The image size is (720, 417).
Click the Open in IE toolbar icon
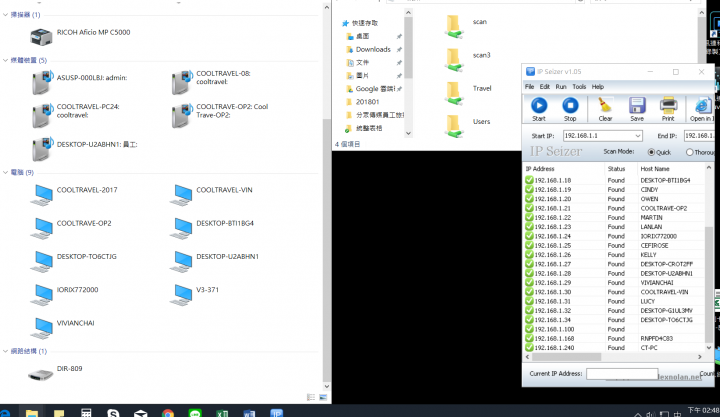pos(701,109)
